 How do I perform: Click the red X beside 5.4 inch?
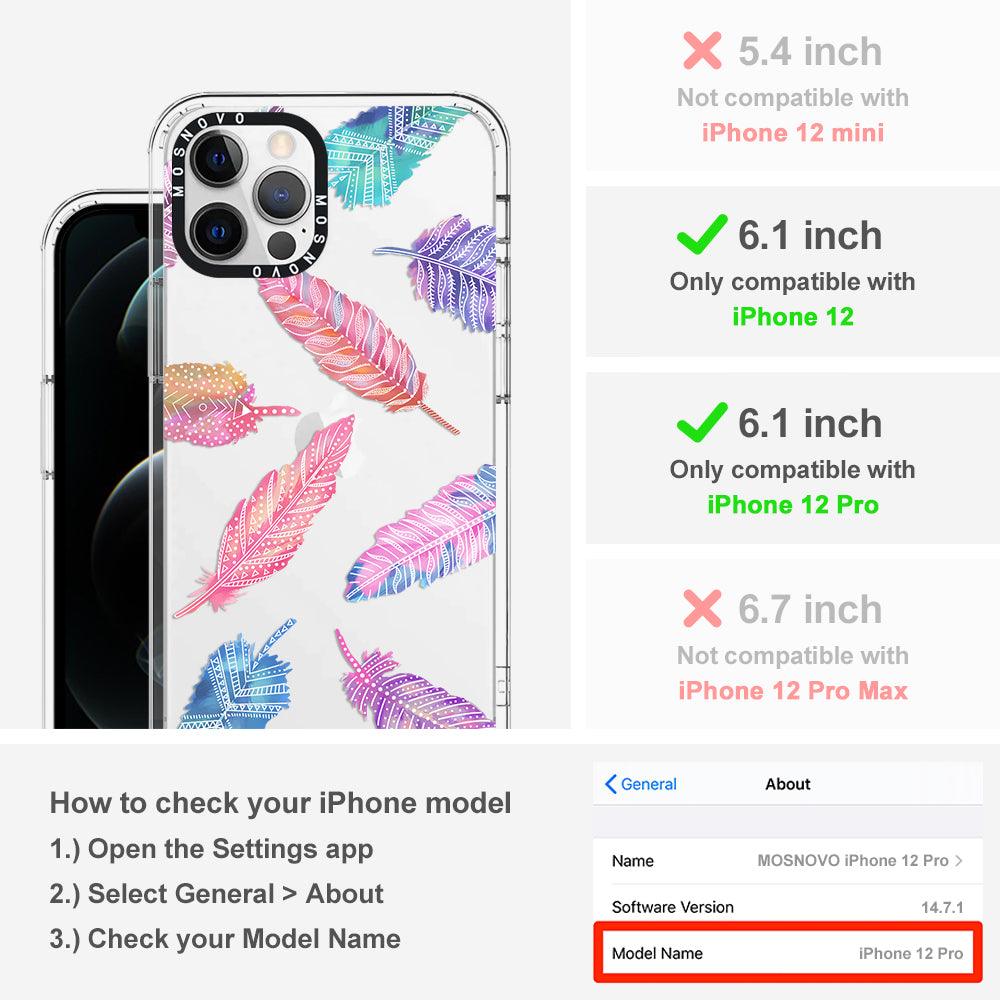(x=702, y=50)
